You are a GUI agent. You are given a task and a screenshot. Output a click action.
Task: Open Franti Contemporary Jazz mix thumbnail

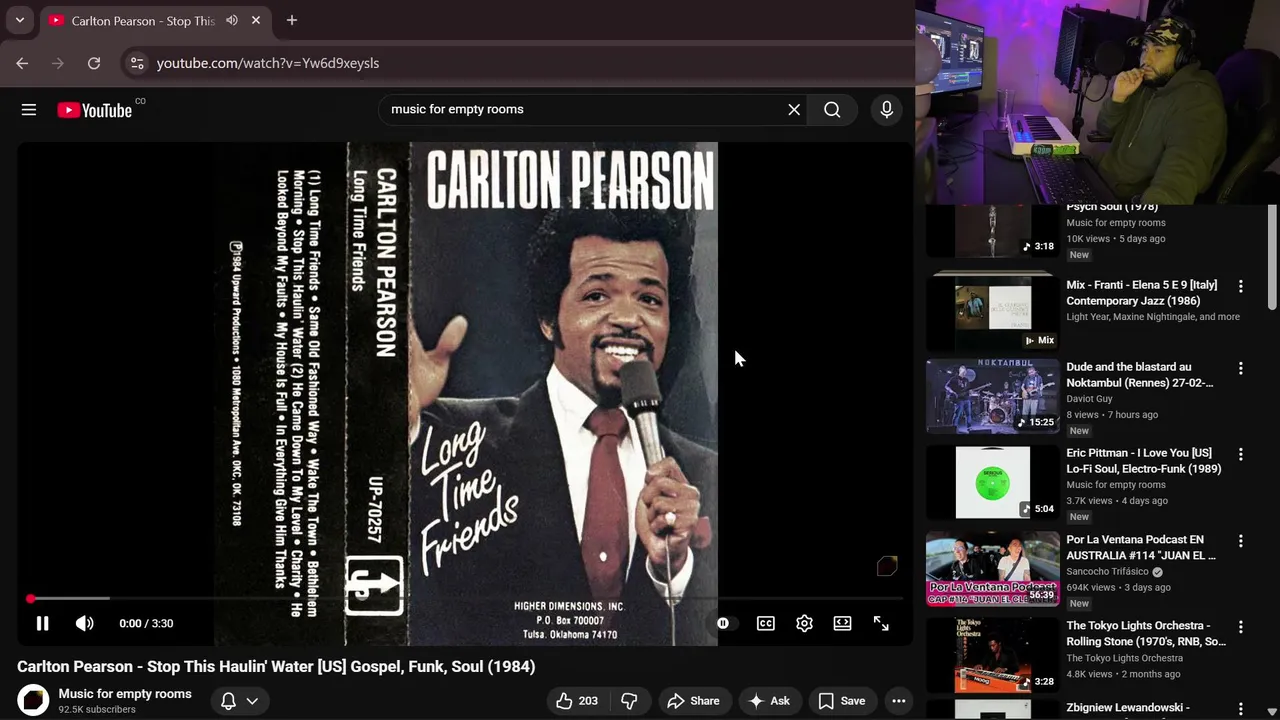[x=992, y=312]
